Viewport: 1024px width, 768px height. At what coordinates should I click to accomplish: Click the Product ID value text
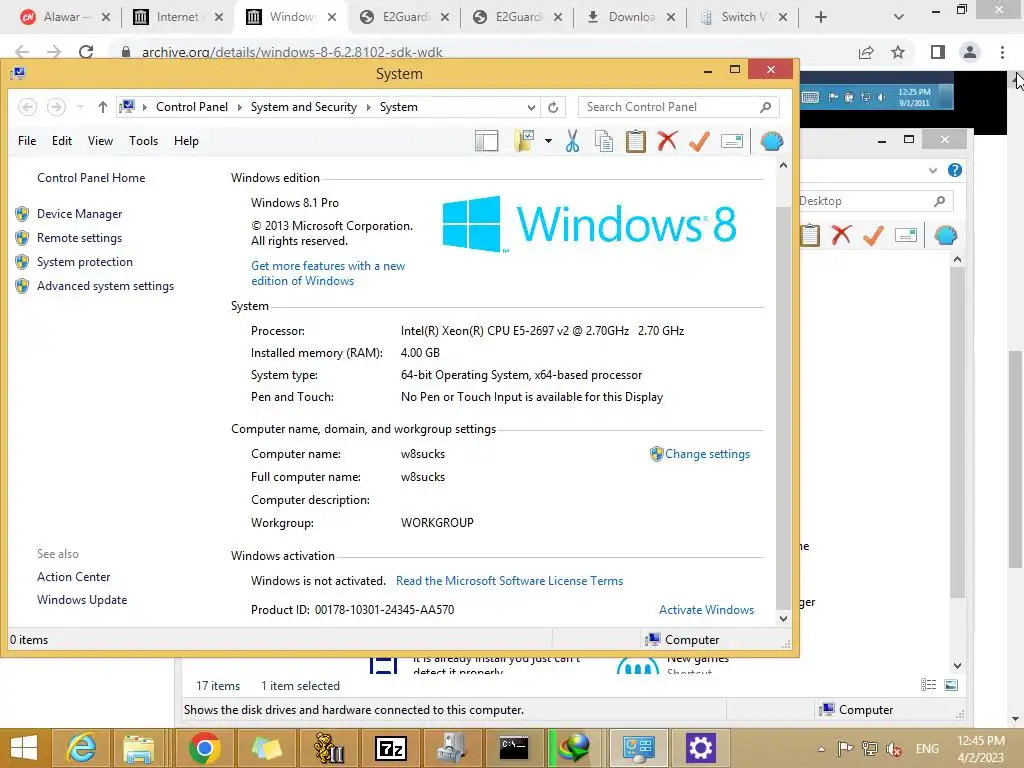tap(385, 609)
